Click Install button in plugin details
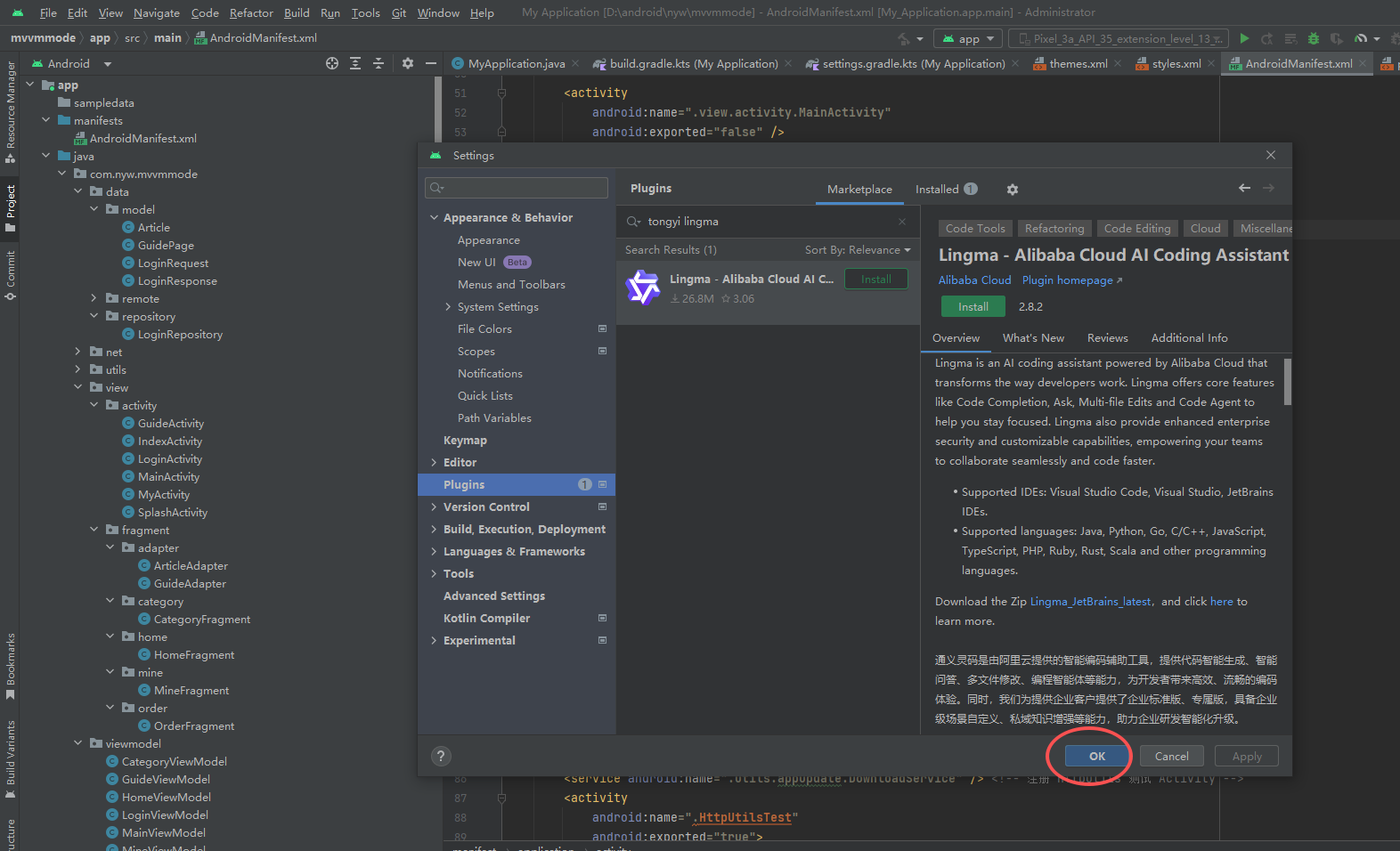The width and height of the screenshot is (1400, 851). coord(973,306)
